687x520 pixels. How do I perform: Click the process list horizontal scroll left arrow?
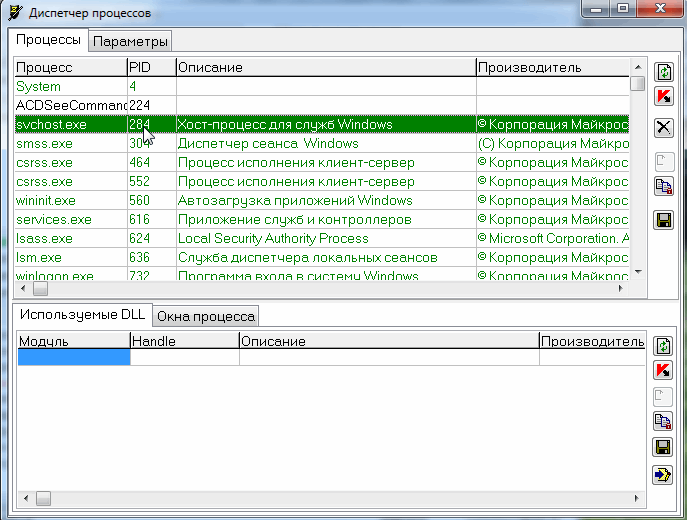[23, 288]
